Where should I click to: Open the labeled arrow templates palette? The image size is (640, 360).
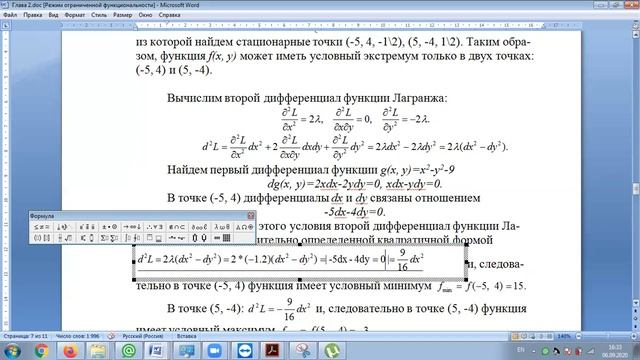(178, 238)
